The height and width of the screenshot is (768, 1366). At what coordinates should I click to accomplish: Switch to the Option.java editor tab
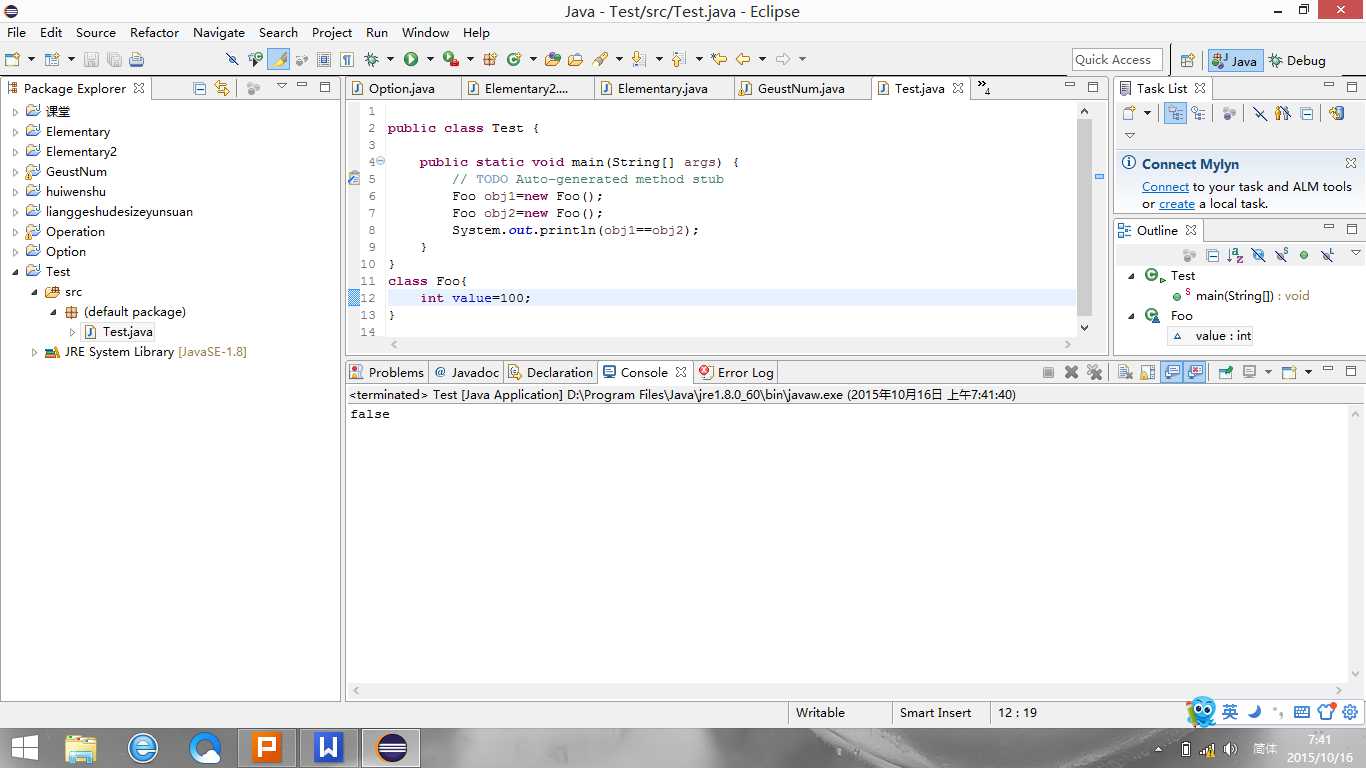(403, 88)
